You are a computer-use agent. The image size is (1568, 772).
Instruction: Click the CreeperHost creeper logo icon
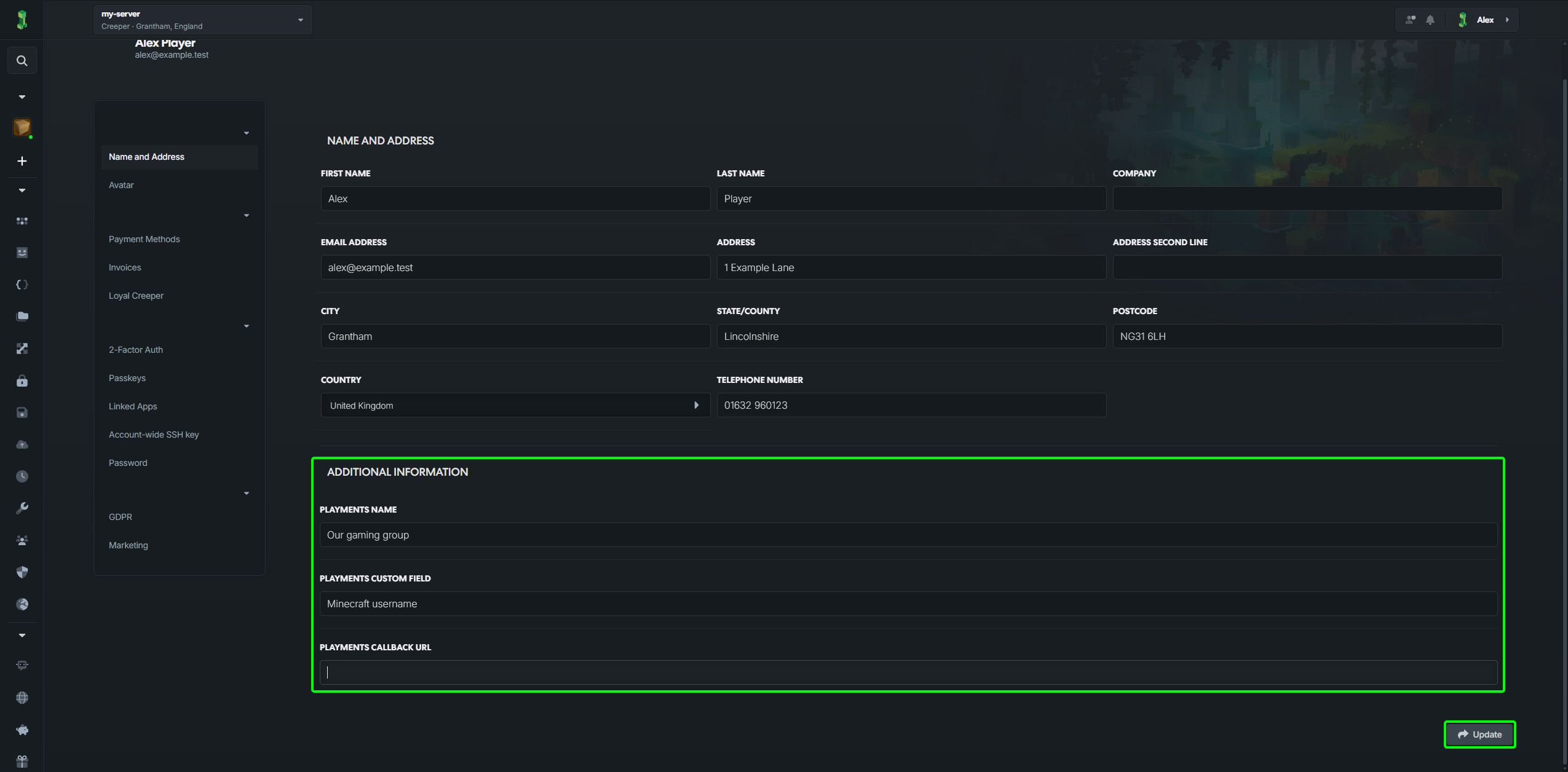22,20
